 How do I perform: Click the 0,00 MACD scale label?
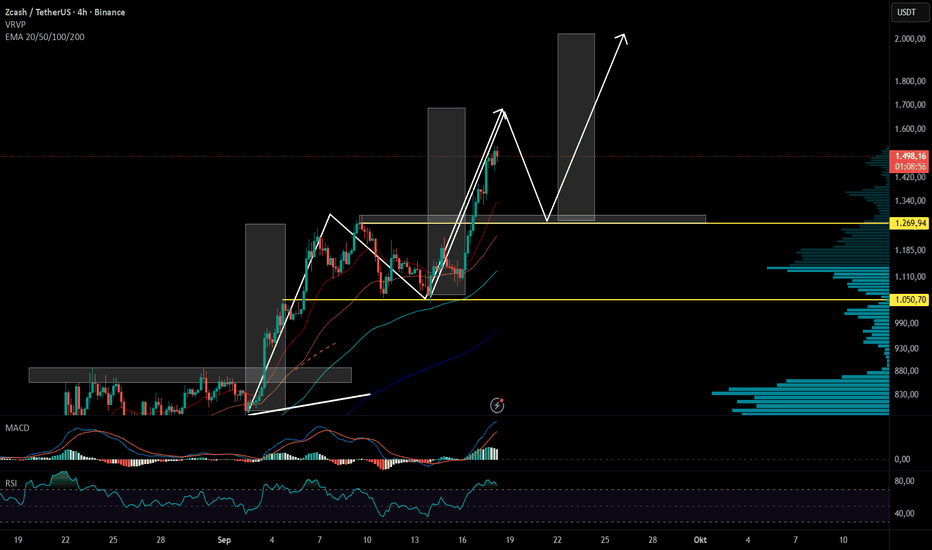(x=902, y=459)
